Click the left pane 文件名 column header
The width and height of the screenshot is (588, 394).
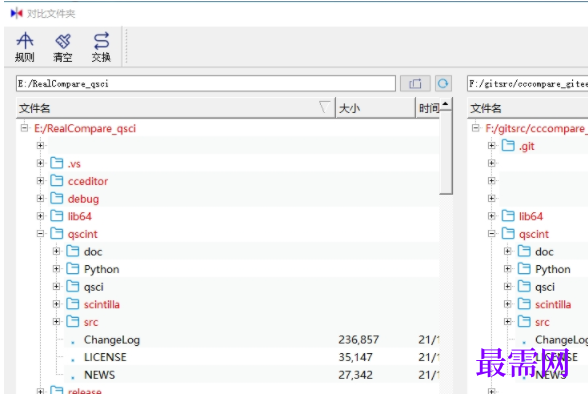176,108
